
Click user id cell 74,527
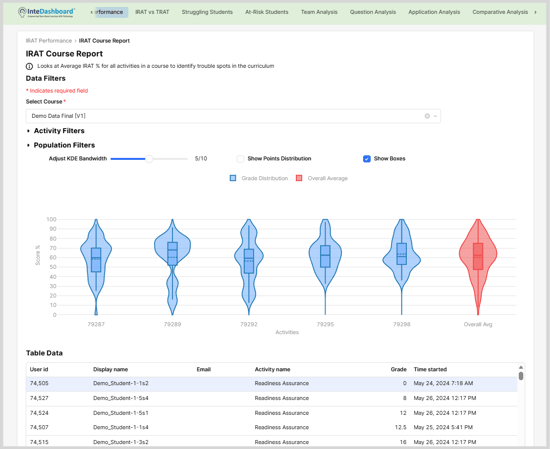pyautogui.click(x=39, y=398)
